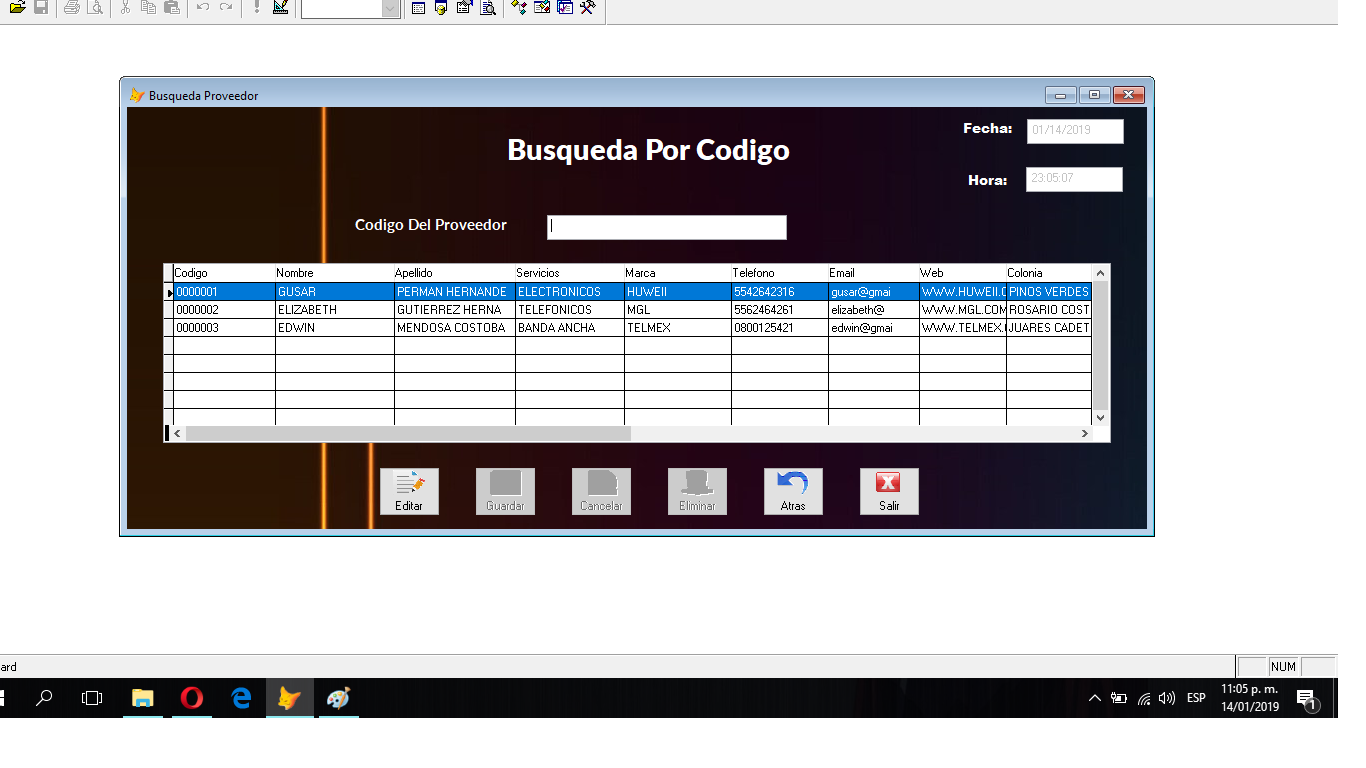The image size is (1366, 768).
Task: Click the Marca column header
Action: click(x=677, y=273)
